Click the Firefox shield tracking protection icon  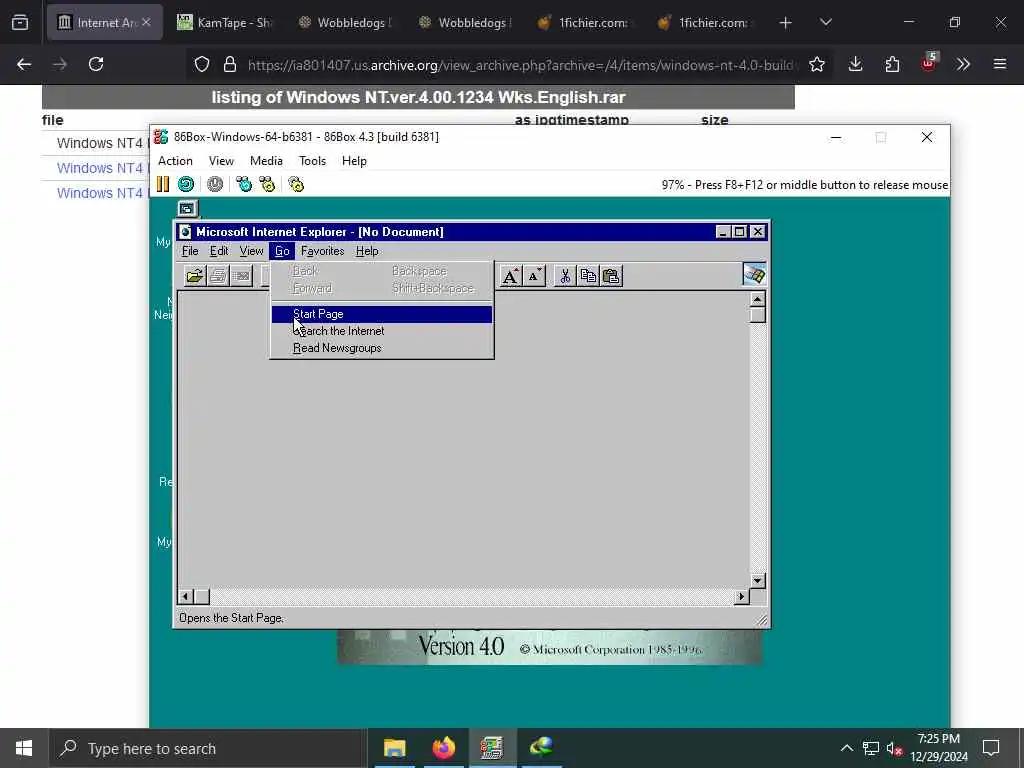coord(202,64)
